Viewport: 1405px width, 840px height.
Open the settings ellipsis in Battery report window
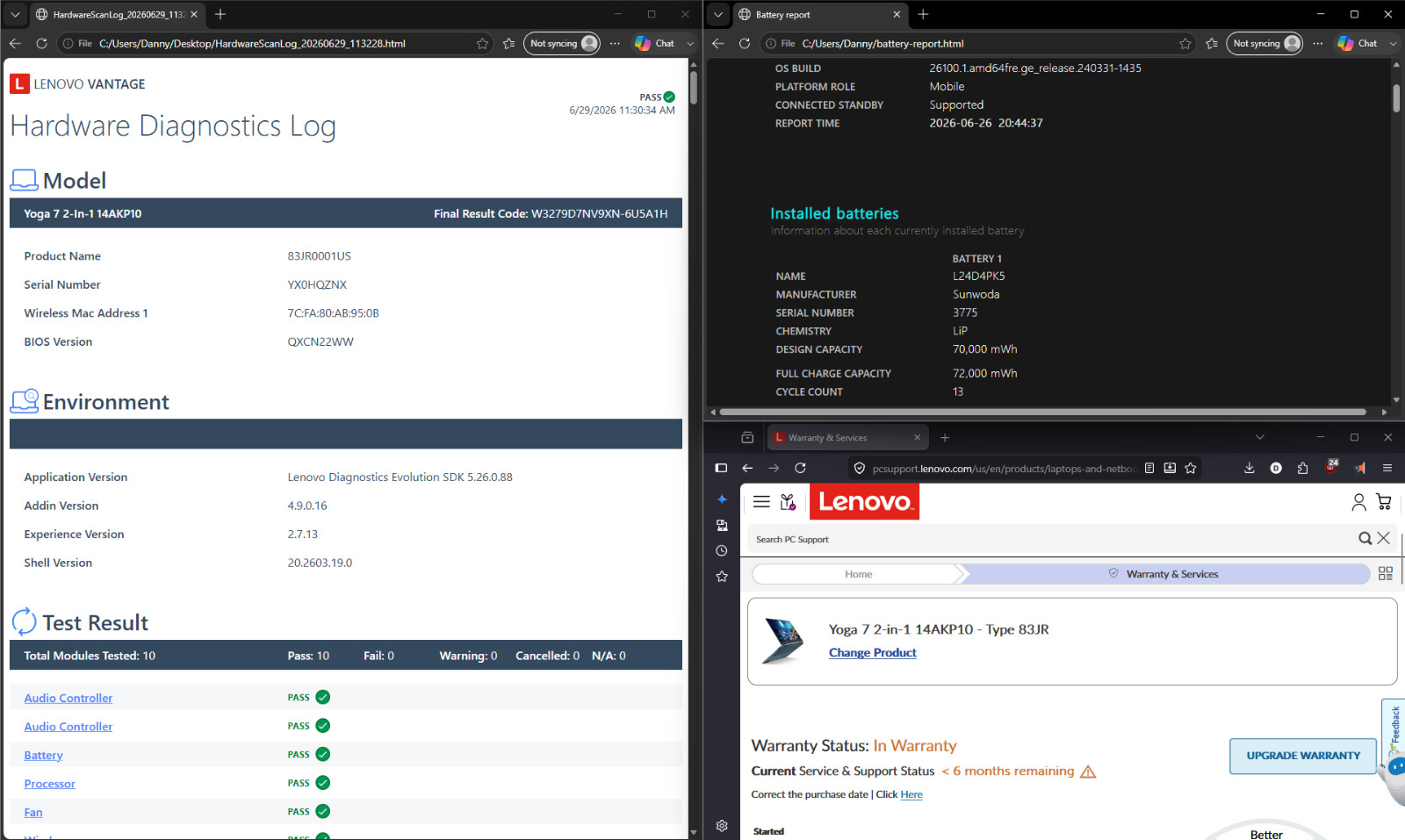point(1318,43)
